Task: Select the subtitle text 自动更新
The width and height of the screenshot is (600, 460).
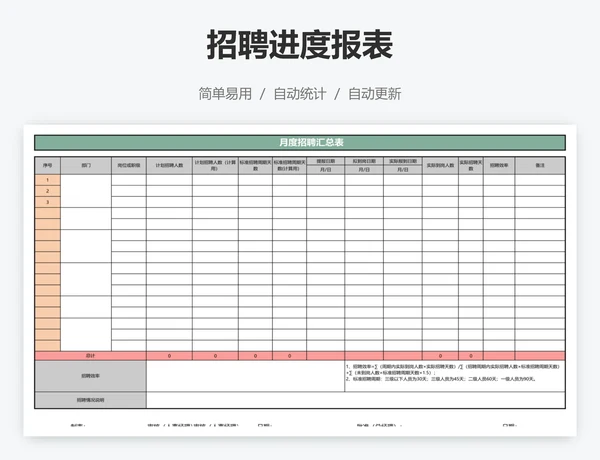Action: [x=375, y=94]
